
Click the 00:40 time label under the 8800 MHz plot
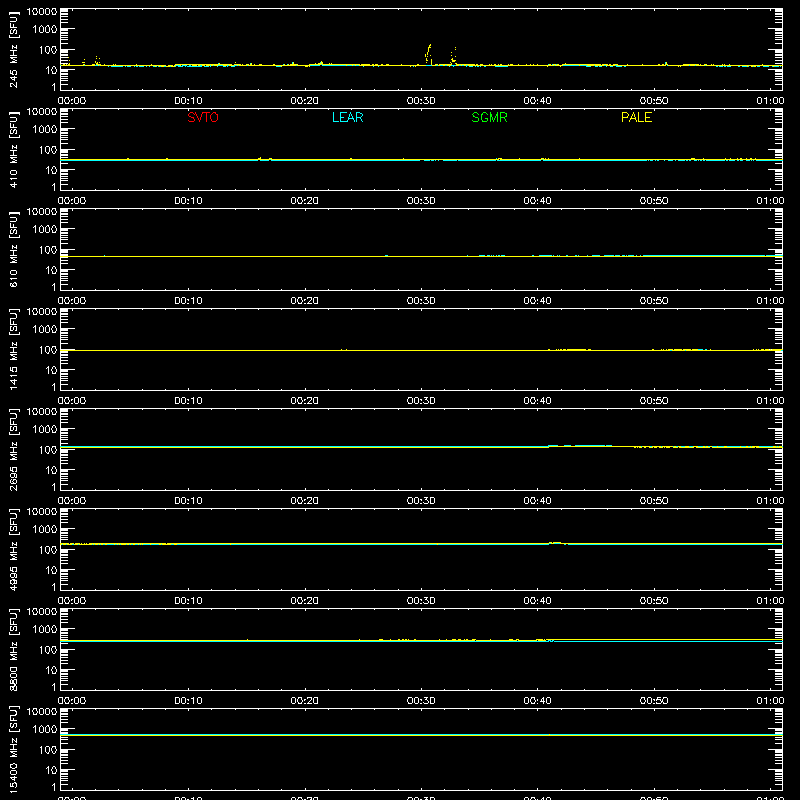[x=537, y=701]
